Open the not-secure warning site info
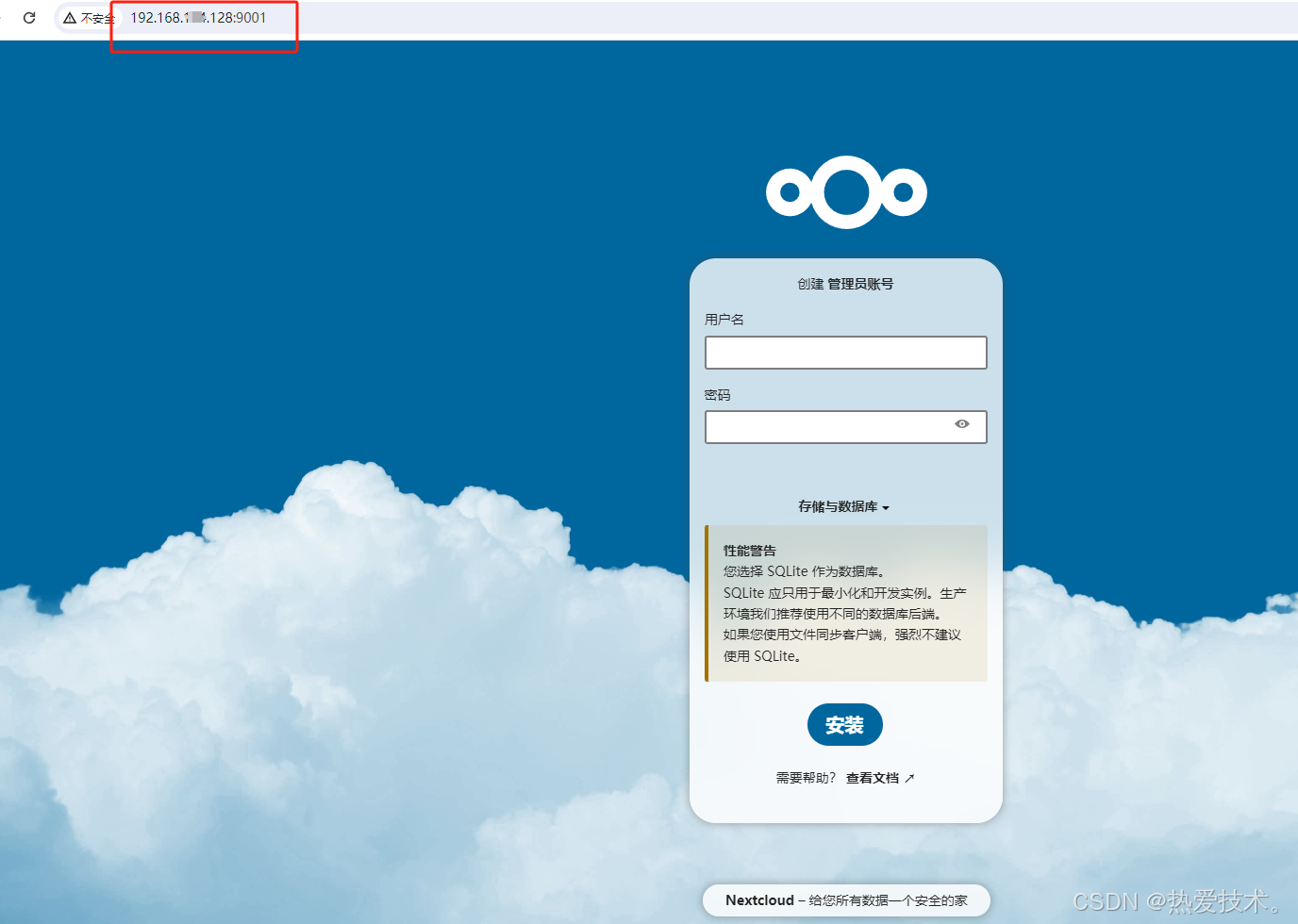The height and width of the screenshot is (924, 1298). [x=89, y=18]
